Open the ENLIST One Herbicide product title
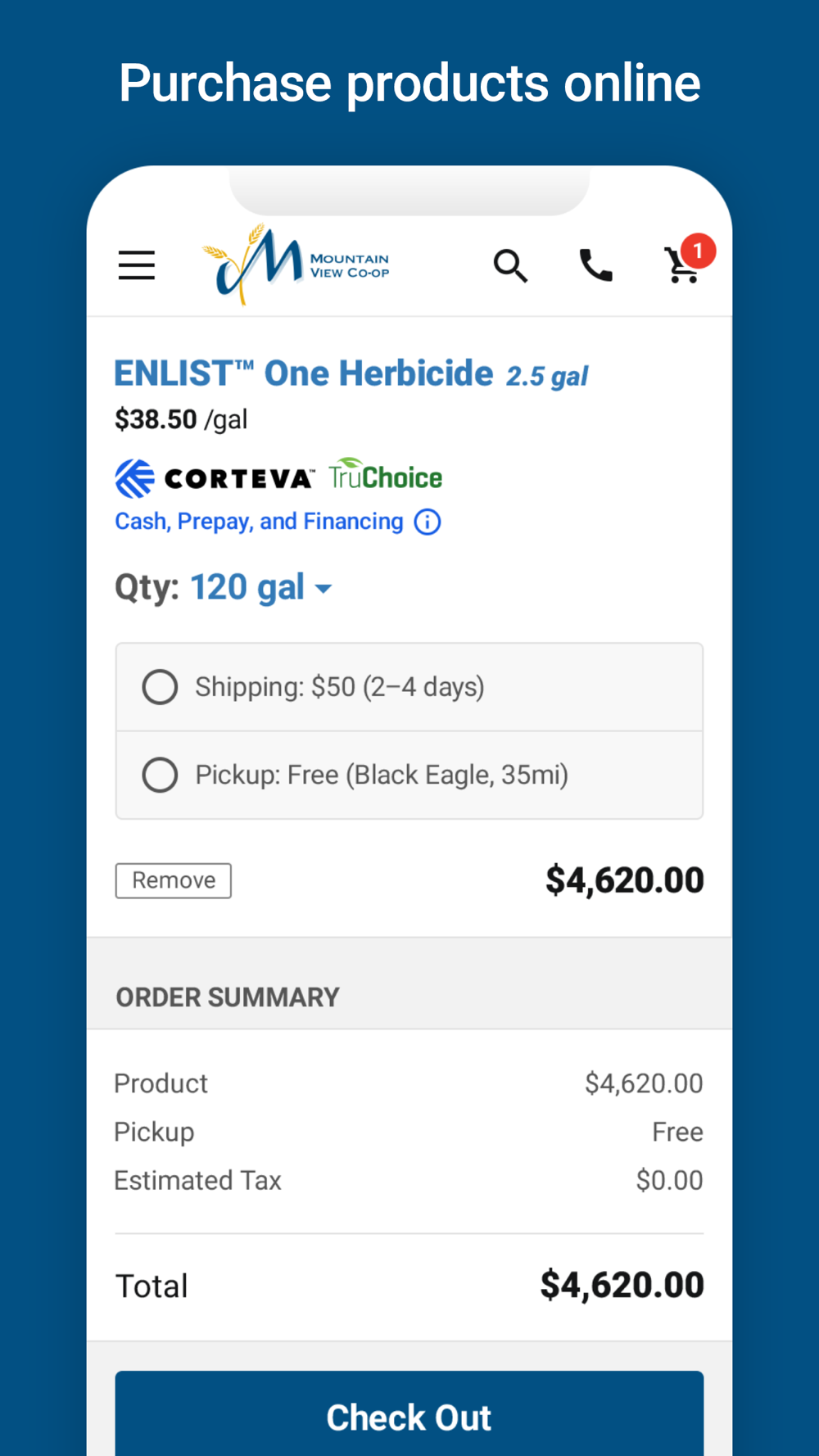 pyautogui.click(x=304, y=373)
